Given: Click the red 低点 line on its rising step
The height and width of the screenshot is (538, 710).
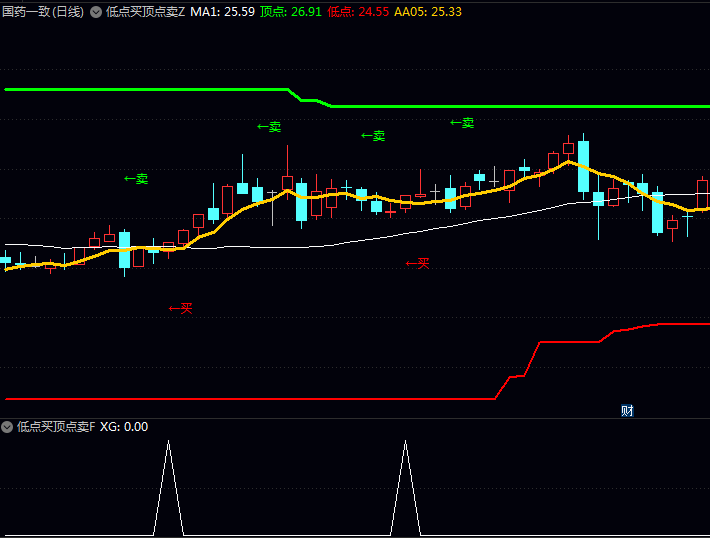Looking at the screenshot, I should pos(530,358).
